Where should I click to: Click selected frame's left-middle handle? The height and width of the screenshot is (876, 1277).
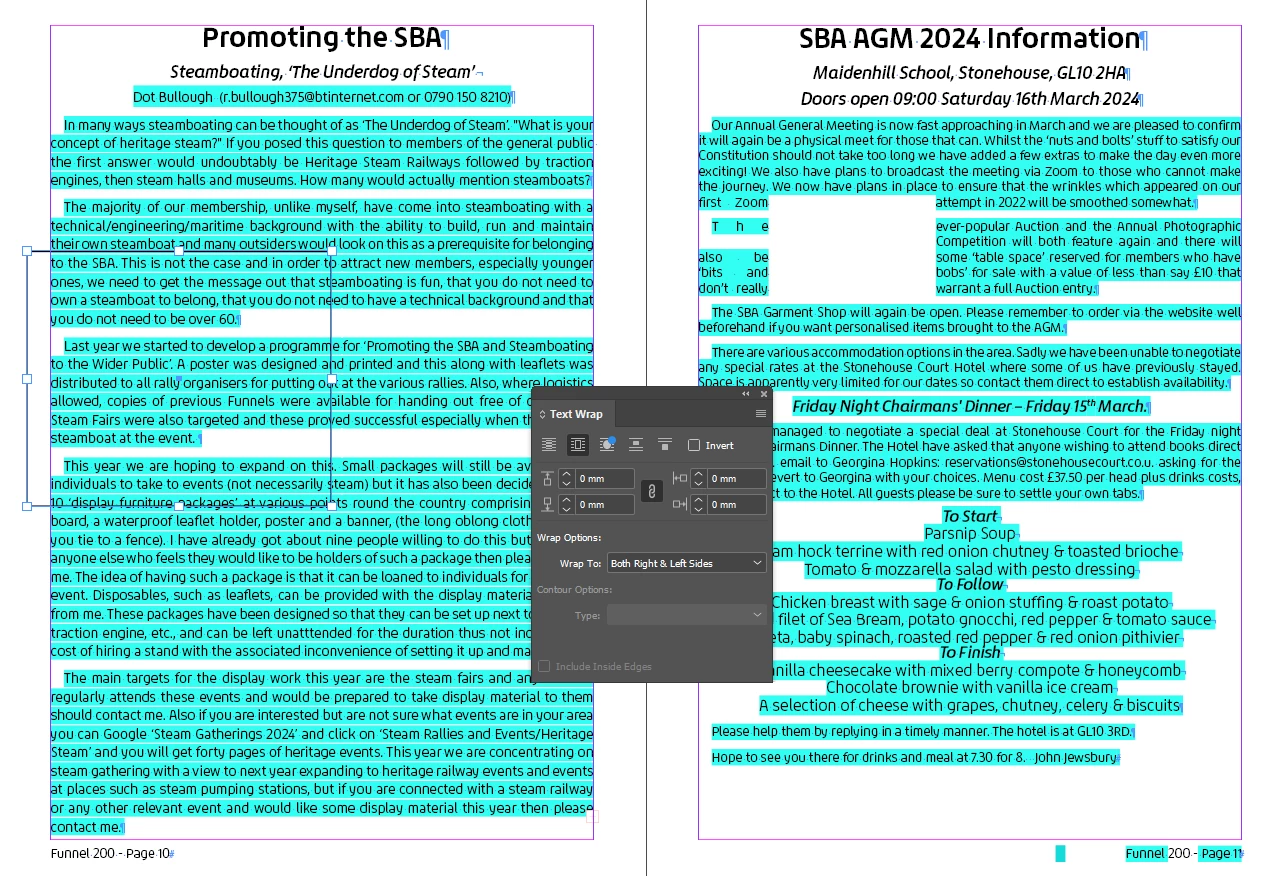27,379
